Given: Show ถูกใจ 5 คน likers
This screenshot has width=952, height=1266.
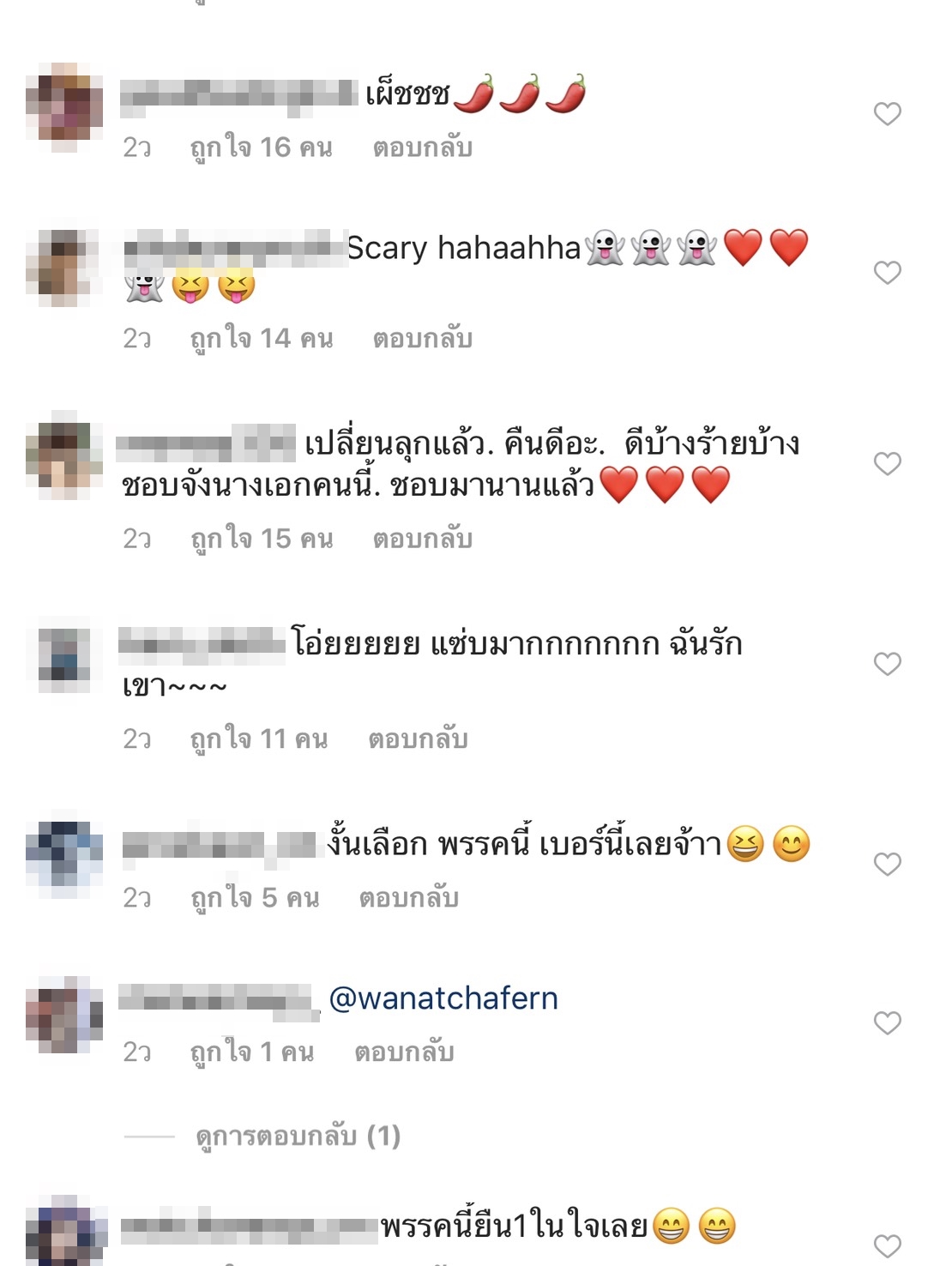Looking at the screenshot, I should (x=255, y=898).
